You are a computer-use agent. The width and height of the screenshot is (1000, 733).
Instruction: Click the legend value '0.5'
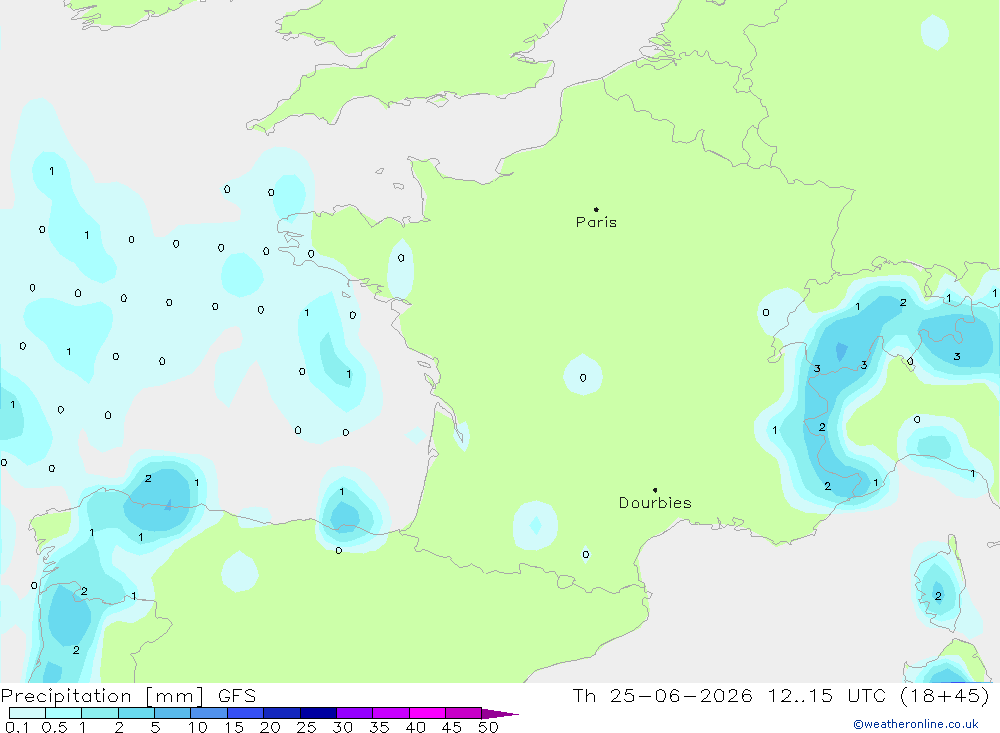pyautogui.click(x=54, y=727)
